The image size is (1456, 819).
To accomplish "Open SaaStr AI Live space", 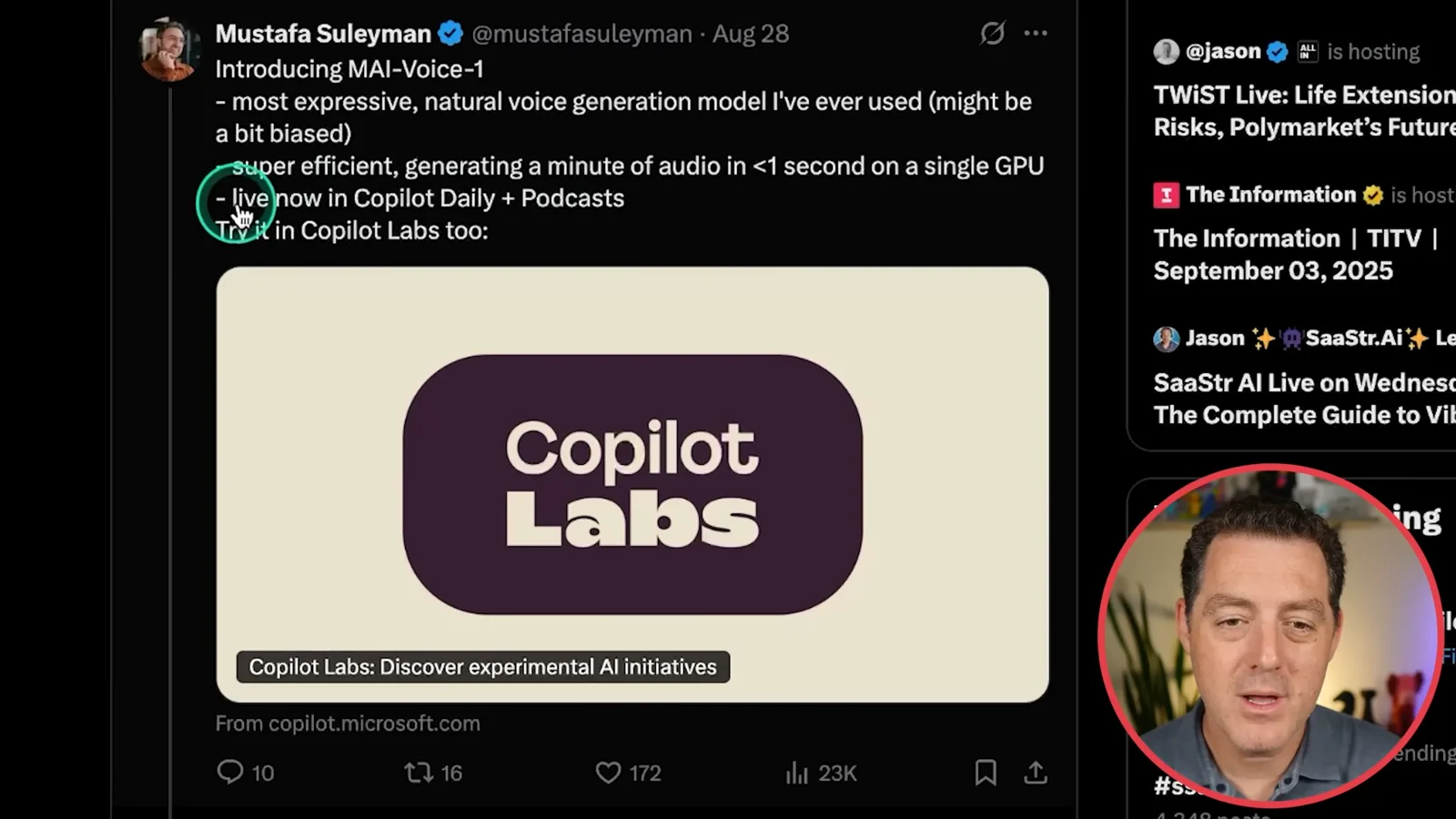I will point(1304,399).
